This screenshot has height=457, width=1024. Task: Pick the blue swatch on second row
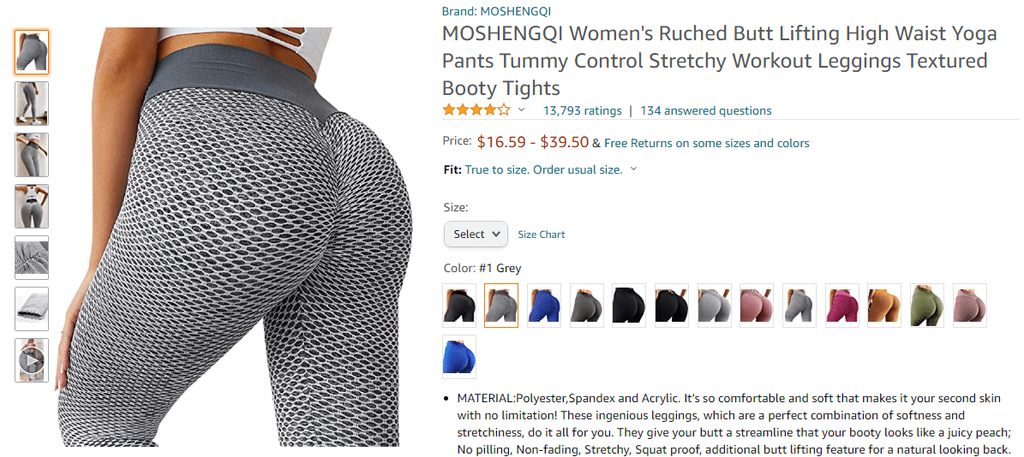(459, 356)
